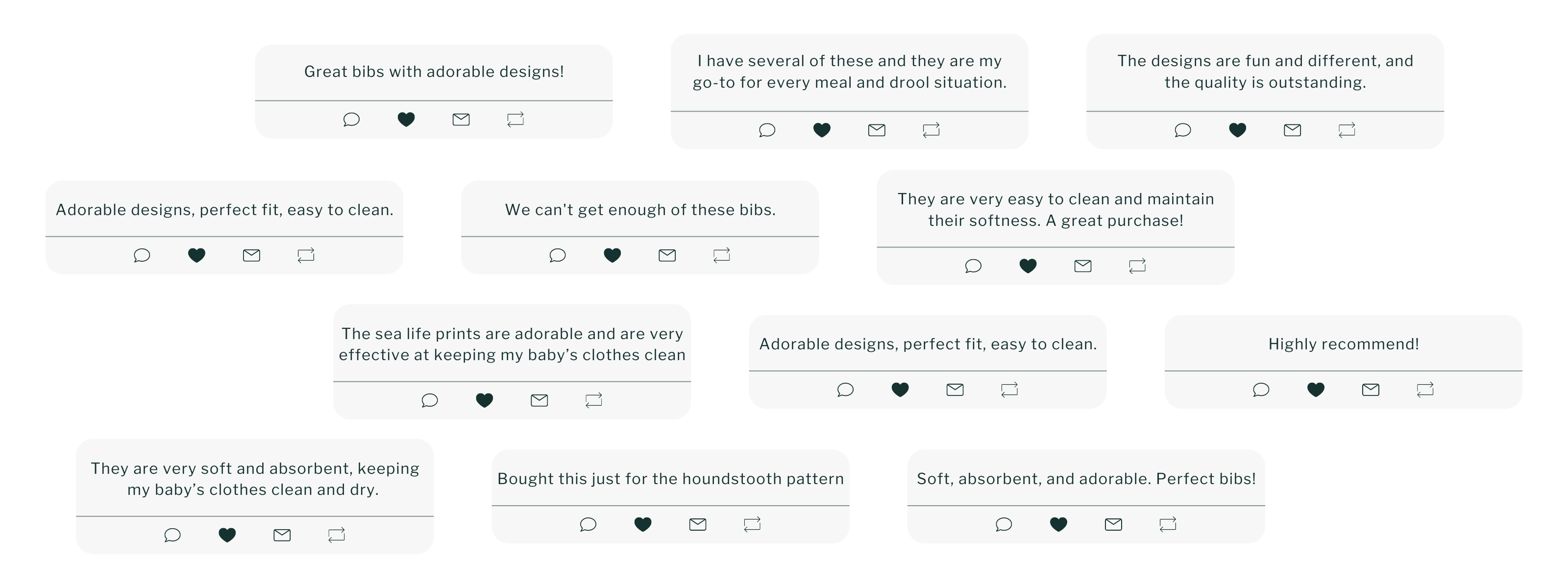The width and height of the screenshot is (1568, 588).
Task: Repost the "designs are fun and different" review
Action: 1347,130
